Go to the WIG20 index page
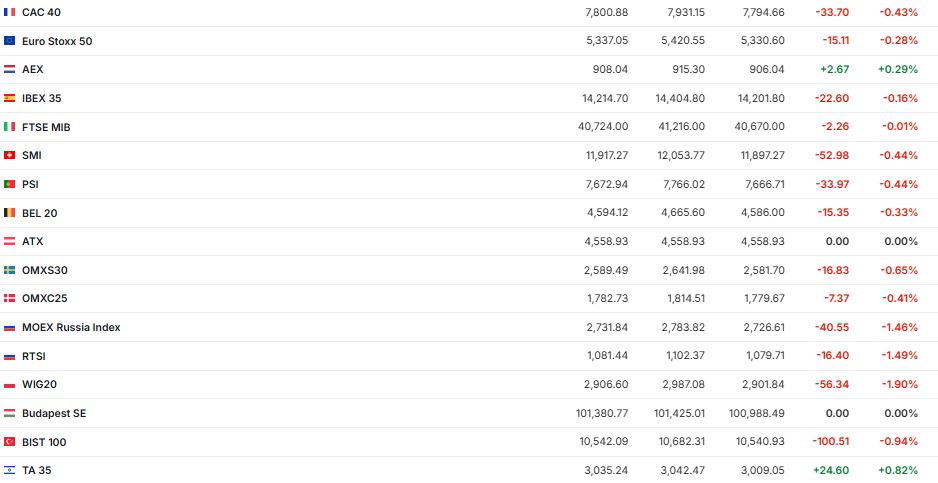 click(36, 385)
